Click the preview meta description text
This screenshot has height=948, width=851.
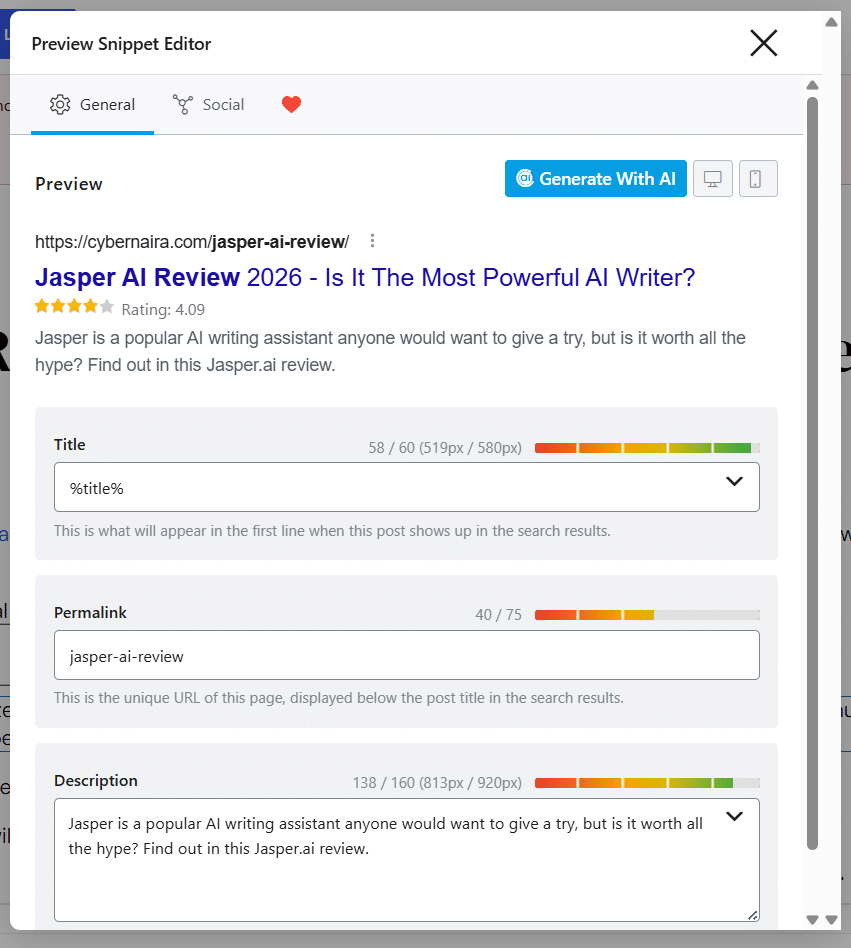point(390,351)
